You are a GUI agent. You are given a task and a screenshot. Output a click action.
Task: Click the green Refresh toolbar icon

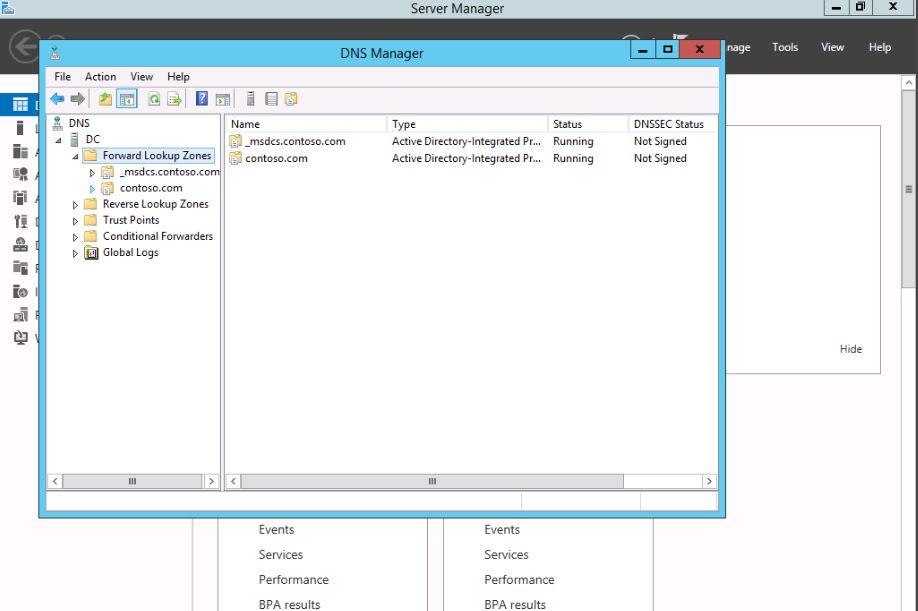point(154,99)
